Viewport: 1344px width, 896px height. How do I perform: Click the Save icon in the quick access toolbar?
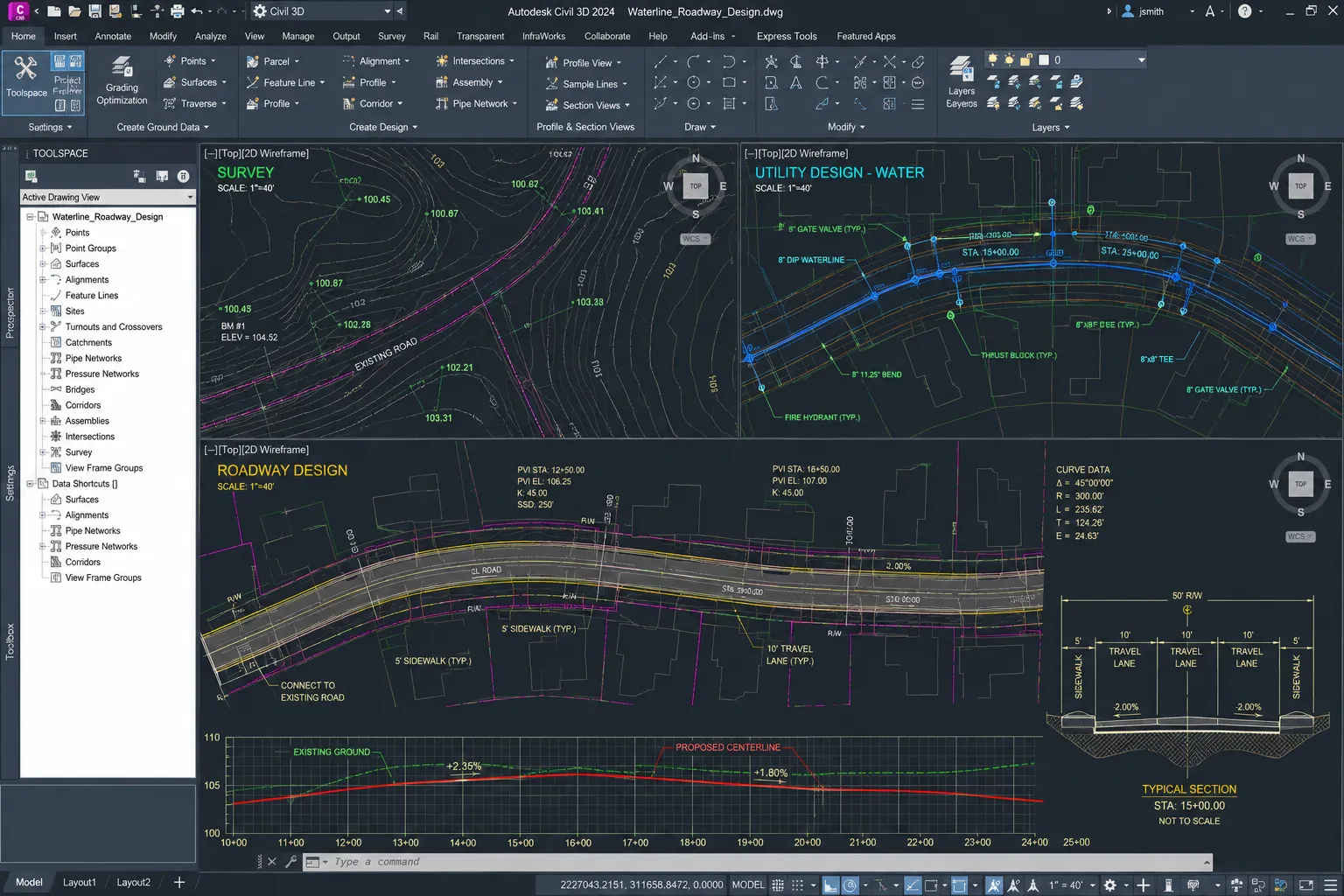[94, 11]
